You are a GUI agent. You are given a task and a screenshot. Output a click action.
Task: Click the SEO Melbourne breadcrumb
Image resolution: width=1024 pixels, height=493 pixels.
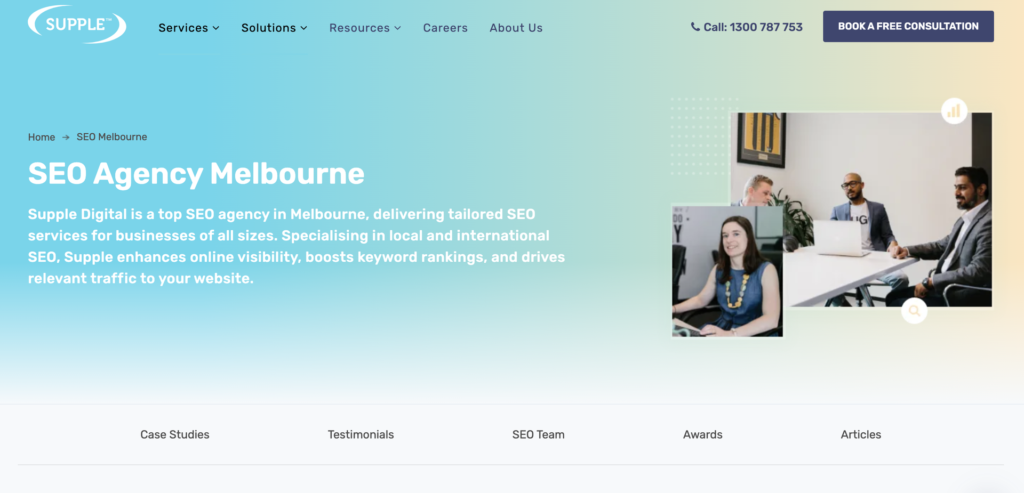112,137
